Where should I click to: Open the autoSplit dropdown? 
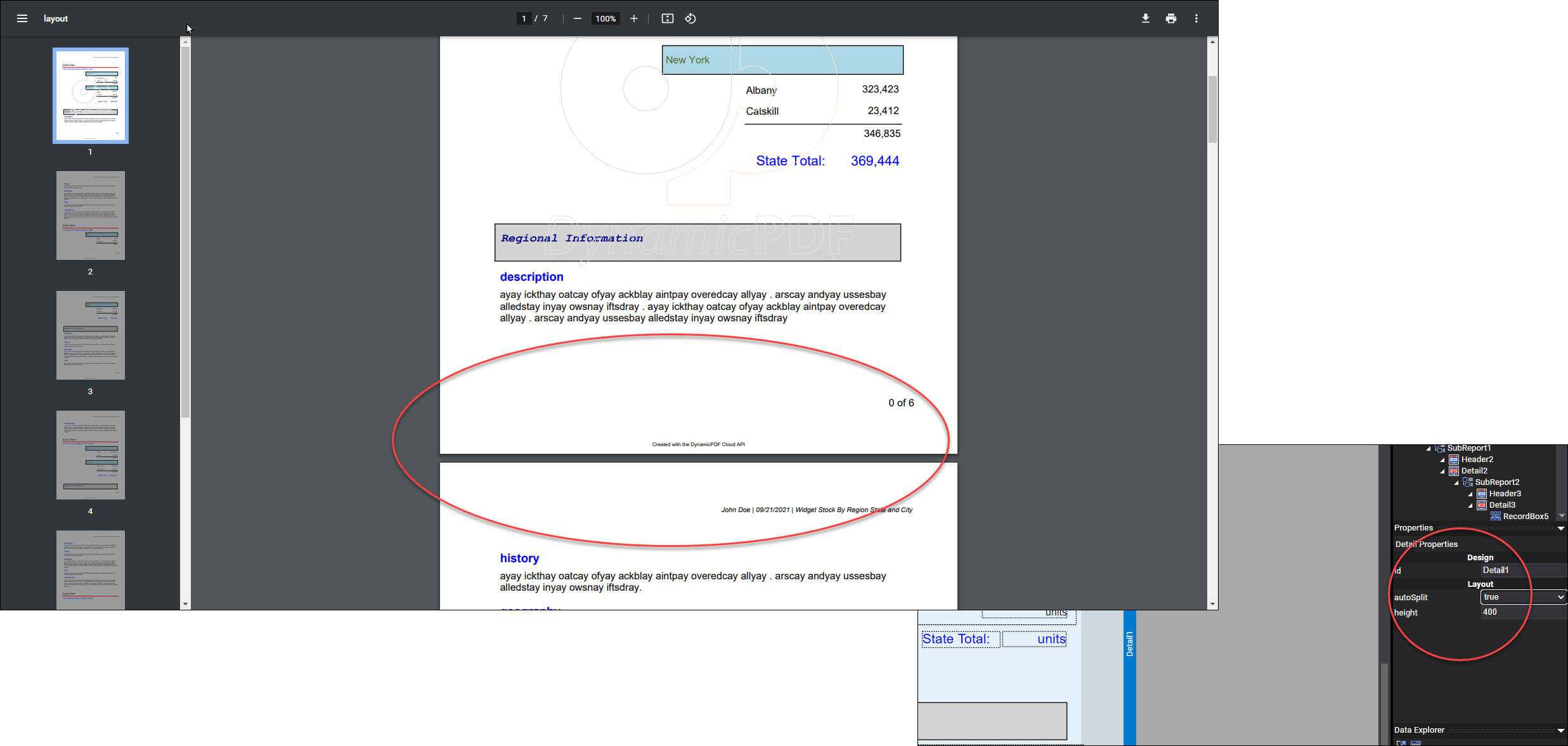tap(1523, 597)
